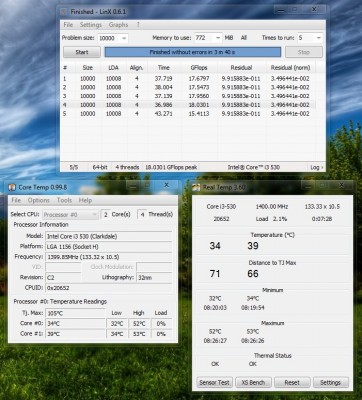Click the Size column header
This screenshot has width=362, height=400.
click(x=87, y=68)
